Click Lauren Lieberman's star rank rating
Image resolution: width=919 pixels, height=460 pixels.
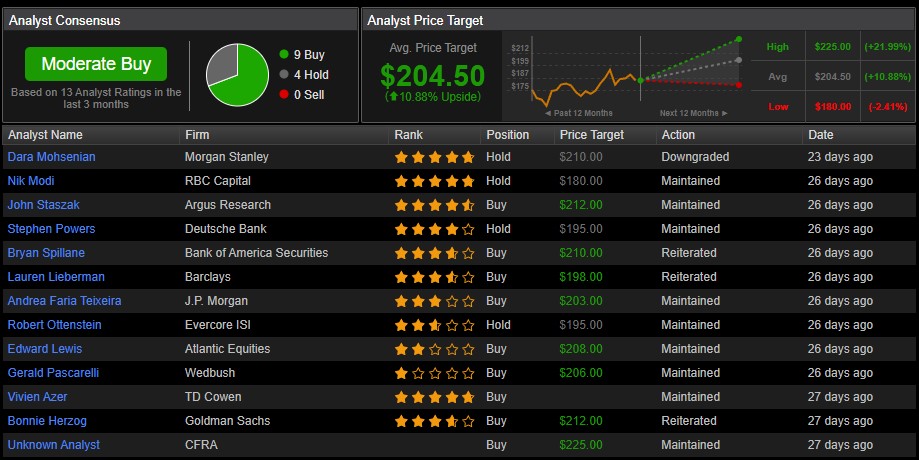[434, 277]
